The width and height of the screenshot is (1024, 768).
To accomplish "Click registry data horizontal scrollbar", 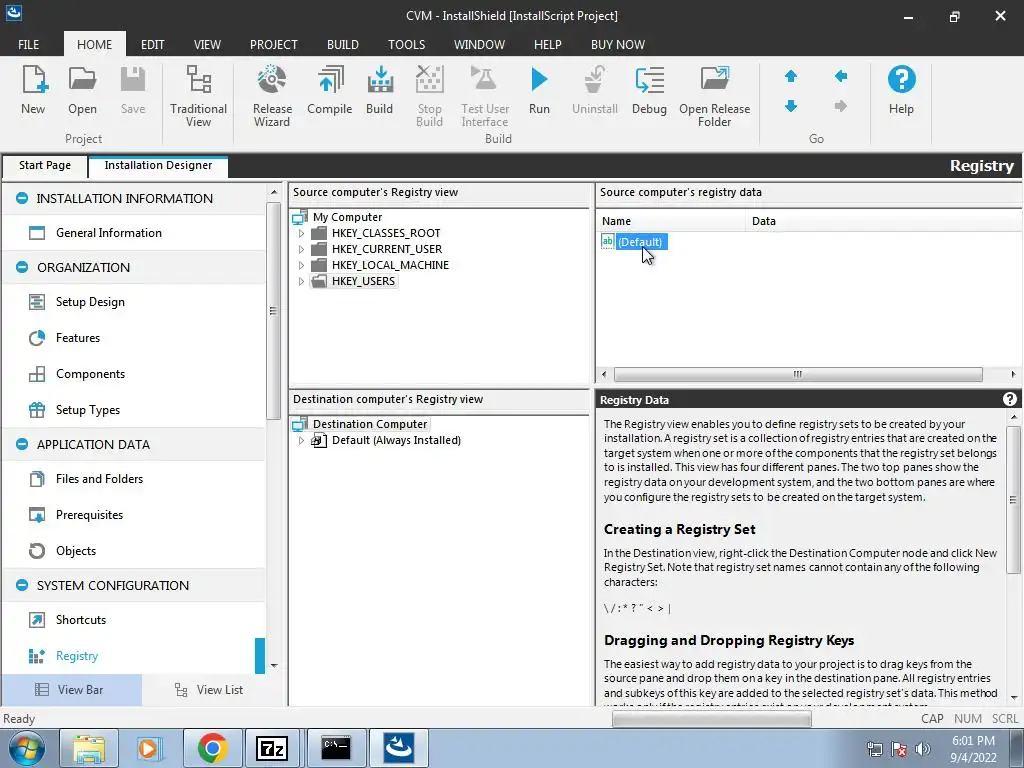I will pyautogui.click(x=798, y=374).
